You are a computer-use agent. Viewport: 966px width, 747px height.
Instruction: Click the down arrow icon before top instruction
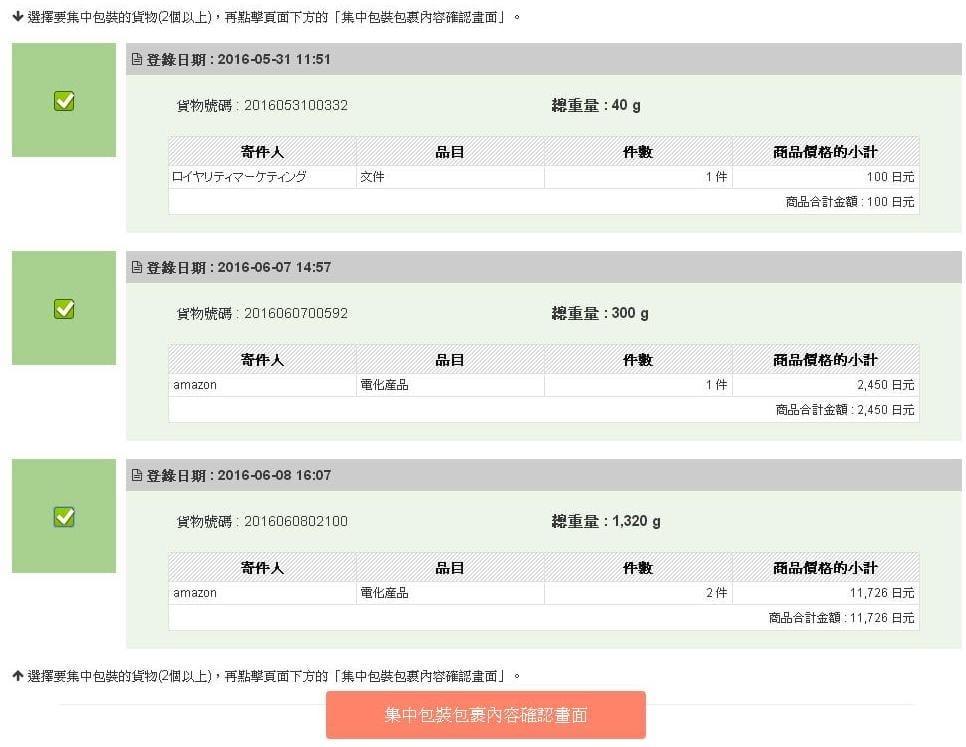tap(18, 17)
